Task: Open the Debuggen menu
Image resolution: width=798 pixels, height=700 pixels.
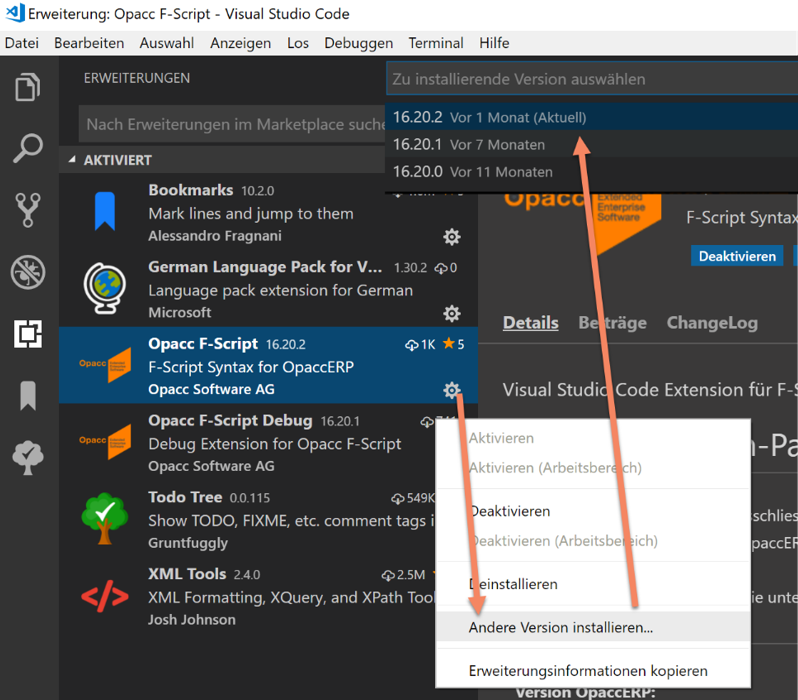Action: pyautogui.click(x=359, y=43)
